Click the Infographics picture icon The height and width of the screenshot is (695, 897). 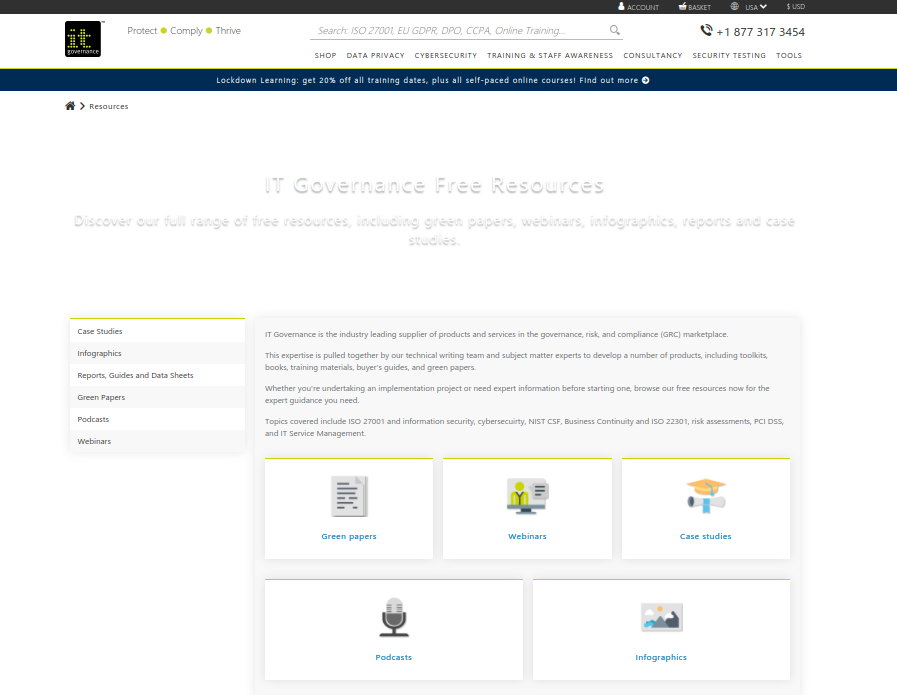pos(661,617)
